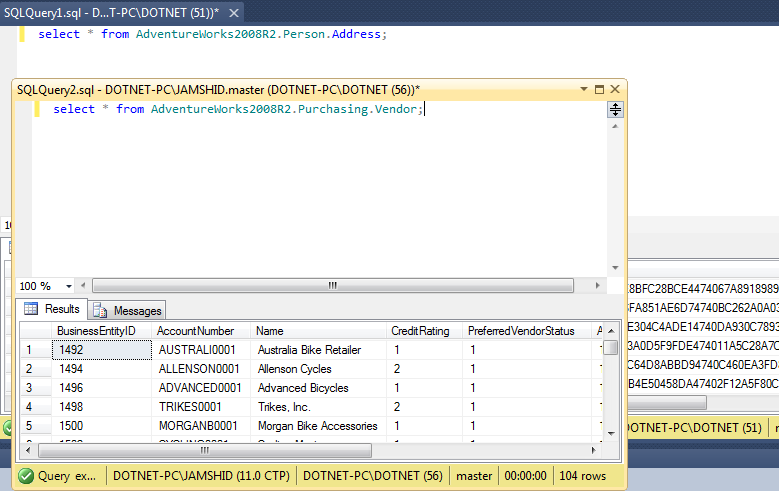Click the green query executed checkmark icon
Screen dimensions: 779x491
(x=26, y=476)
